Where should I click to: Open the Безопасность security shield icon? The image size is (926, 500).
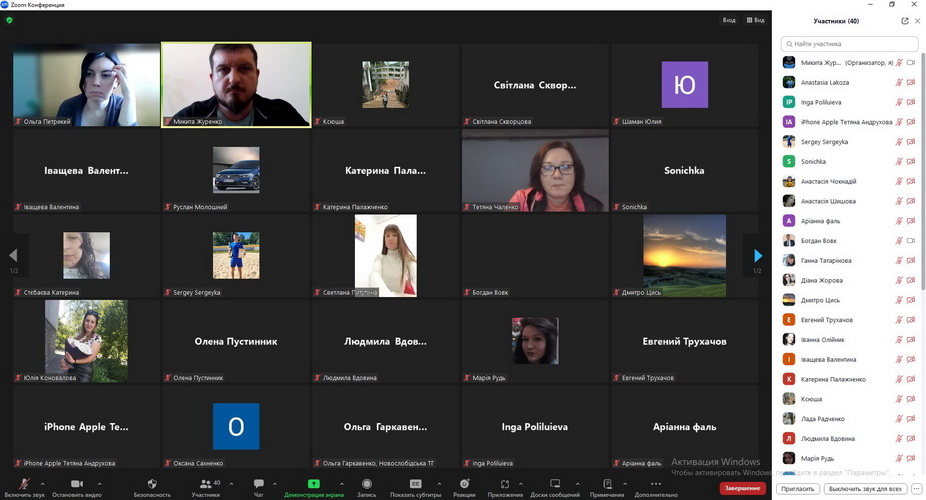(x=152, y=484)
